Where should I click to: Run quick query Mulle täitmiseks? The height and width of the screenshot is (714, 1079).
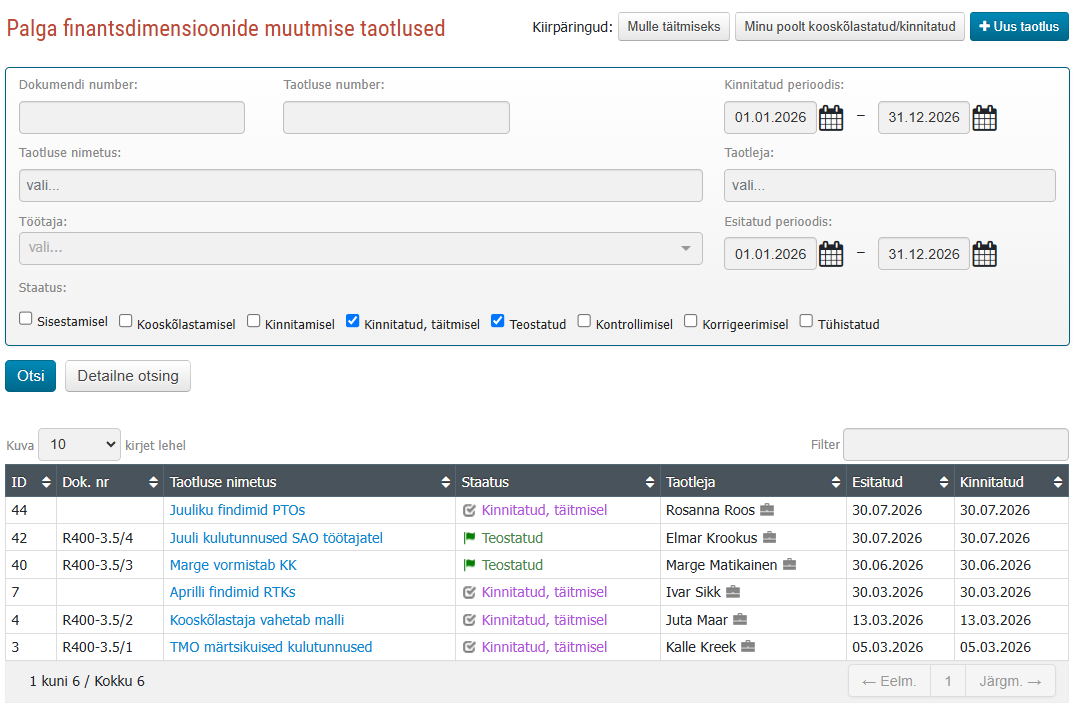point(674,27)
